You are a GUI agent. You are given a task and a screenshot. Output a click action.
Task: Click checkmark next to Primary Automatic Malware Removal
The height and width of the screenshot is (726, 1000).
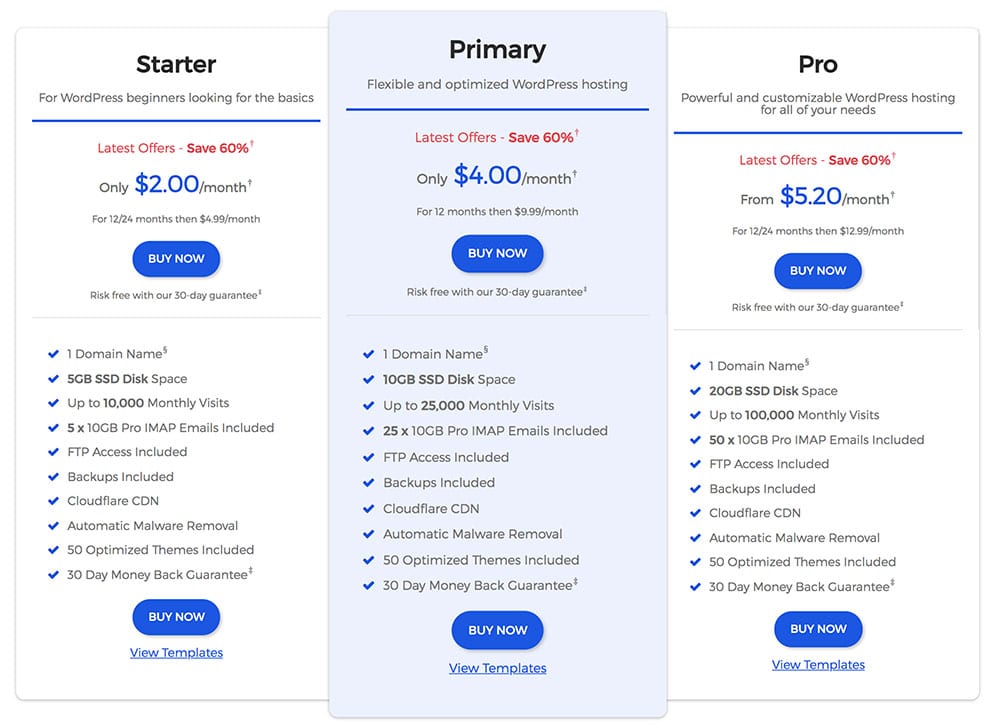[368, 535]
